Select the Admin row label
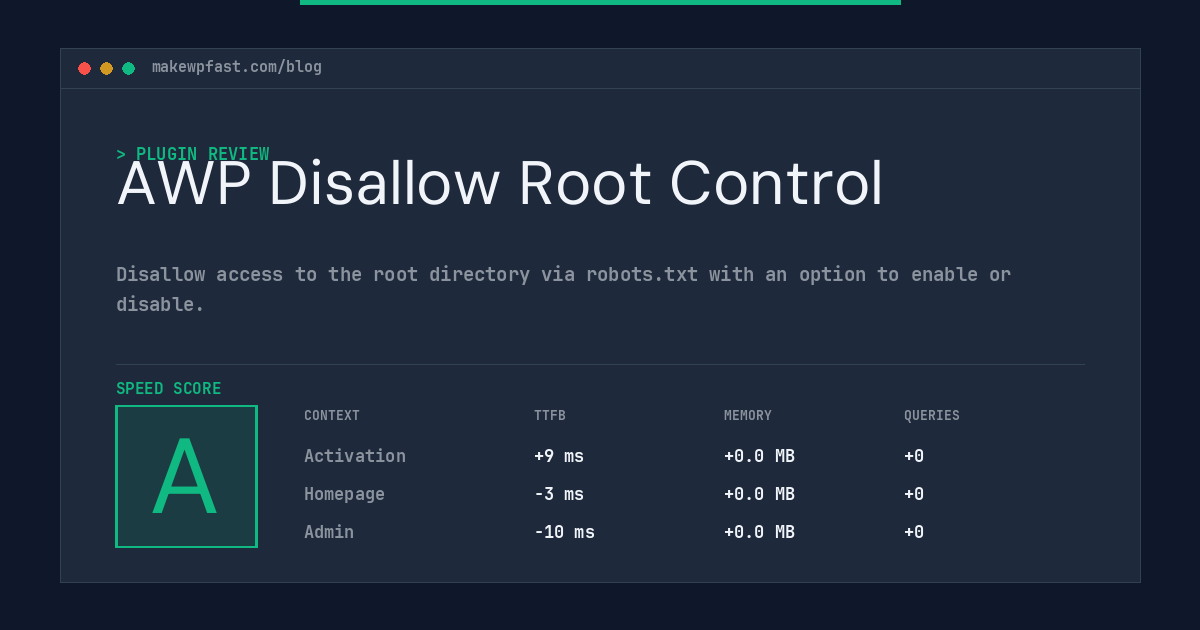Screen dimensions: 1200x630 (329, 532)
